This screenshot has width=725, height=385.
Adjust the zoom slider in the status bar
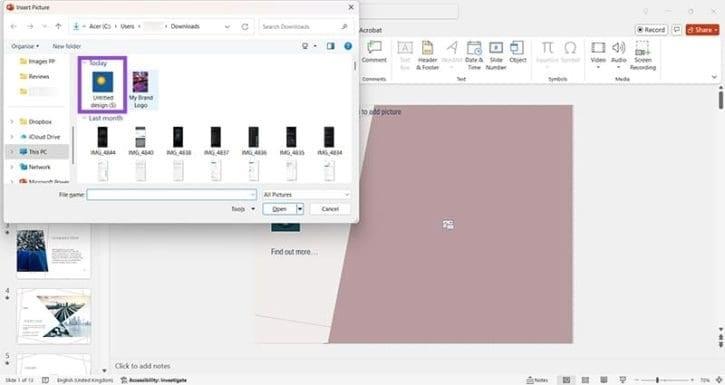(x=657, y=380)
